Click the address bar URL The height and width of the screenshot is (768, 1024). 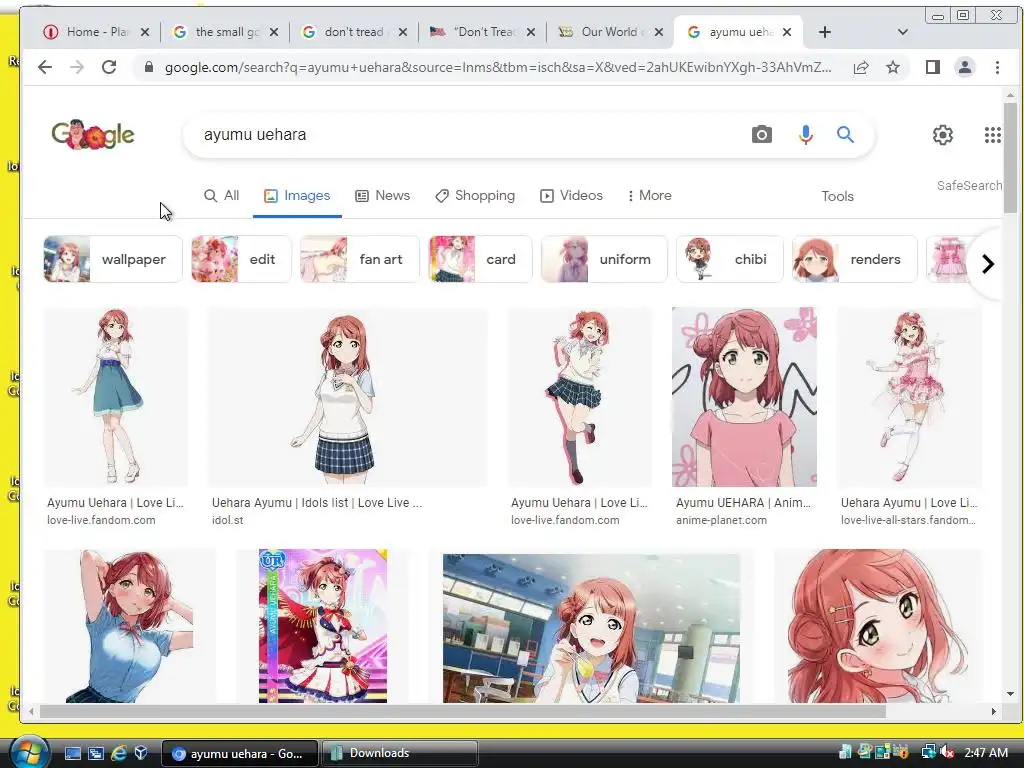click(498, 67)
